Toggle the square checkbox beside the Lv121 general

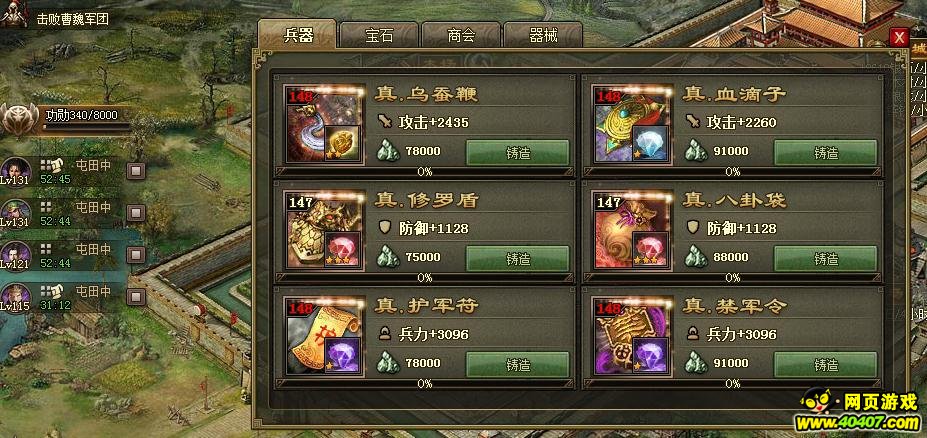[137, 255]
